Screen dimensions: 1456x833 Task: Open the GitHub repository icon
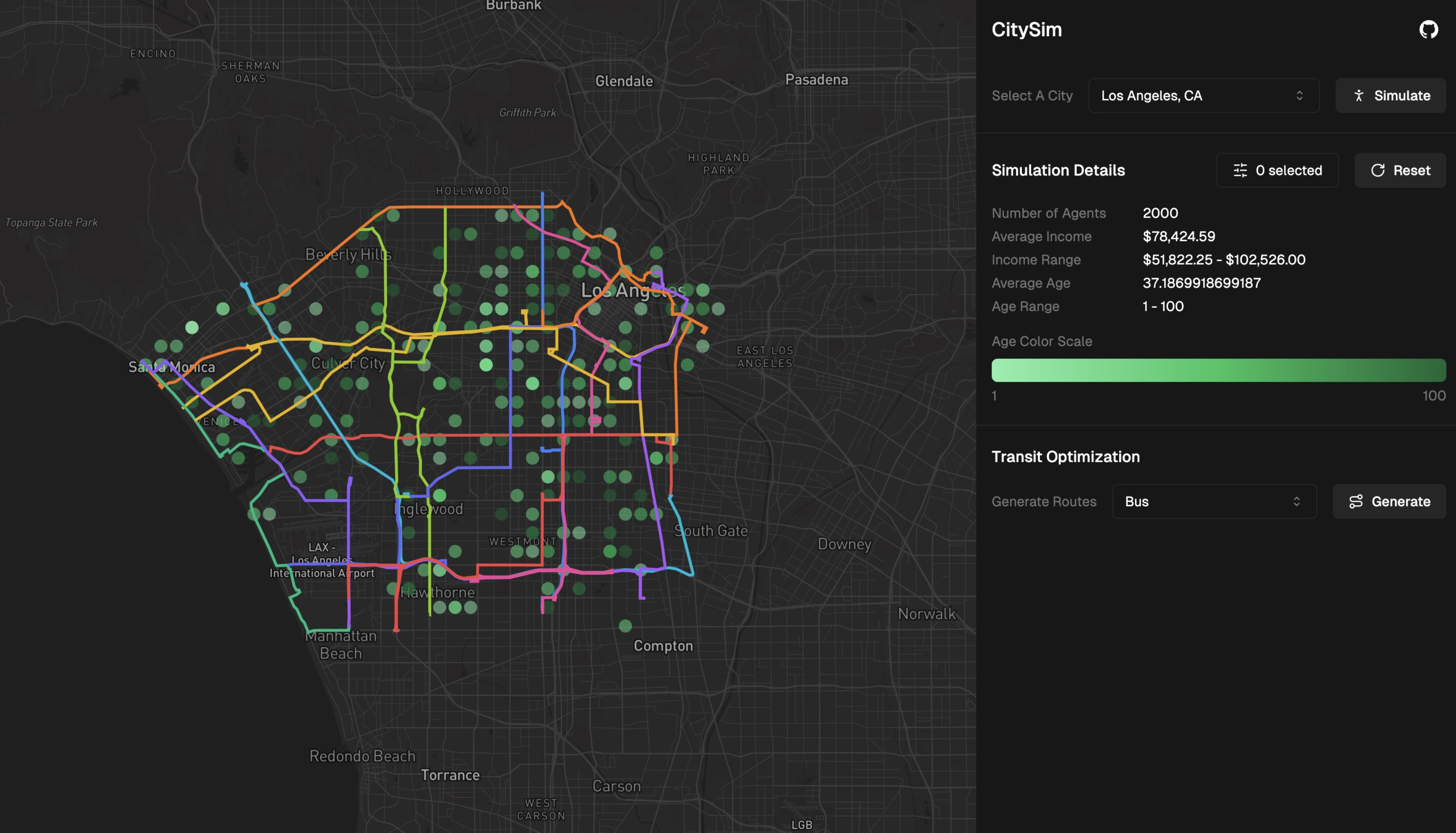click(1428, 30)
